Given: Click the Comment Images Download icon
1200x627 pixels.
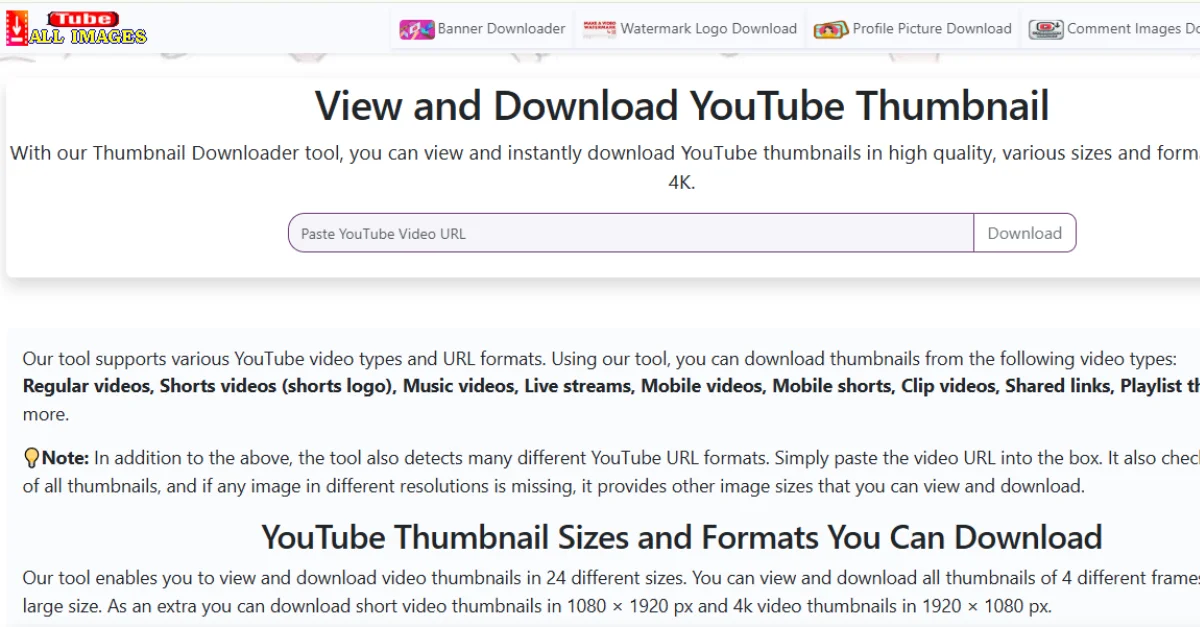Looking at the screenshot, I should click(x=1046, y=30).
